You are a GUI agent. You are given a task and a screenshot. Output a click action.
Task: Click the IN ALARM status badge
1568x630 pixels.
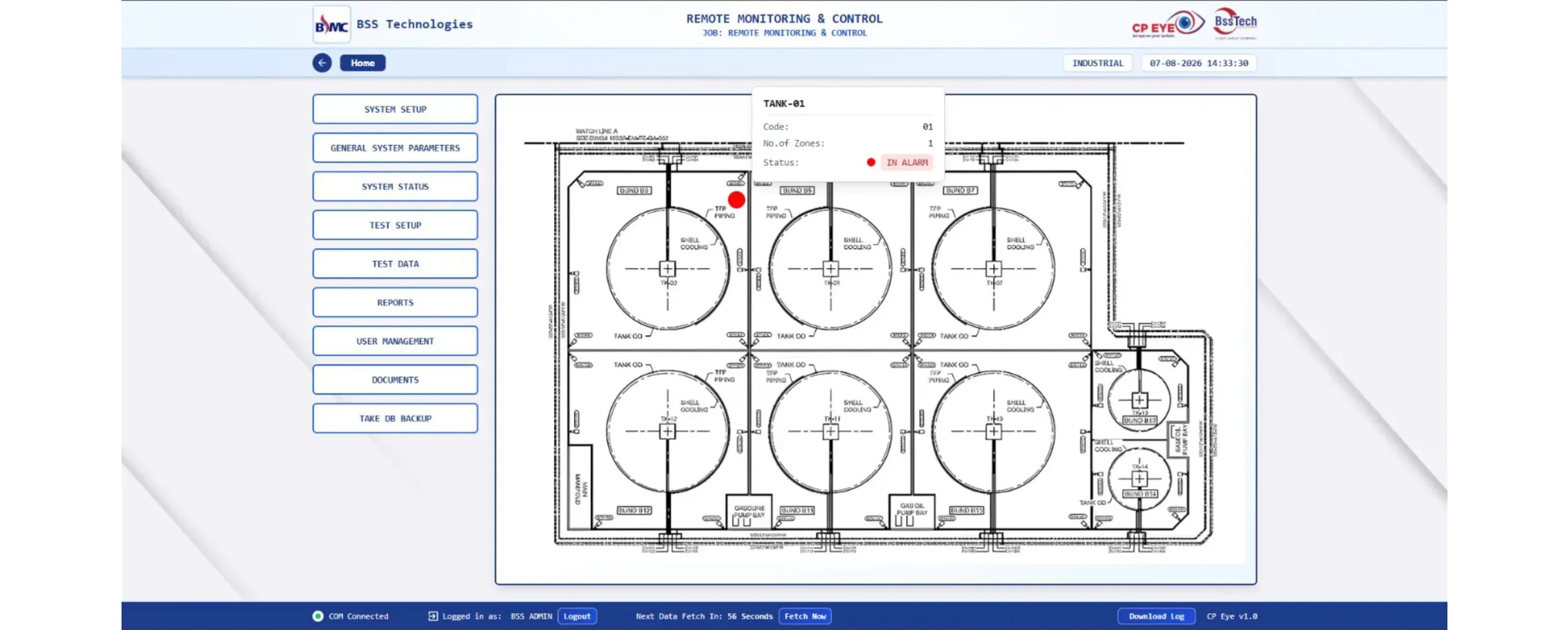click(907, 162)
